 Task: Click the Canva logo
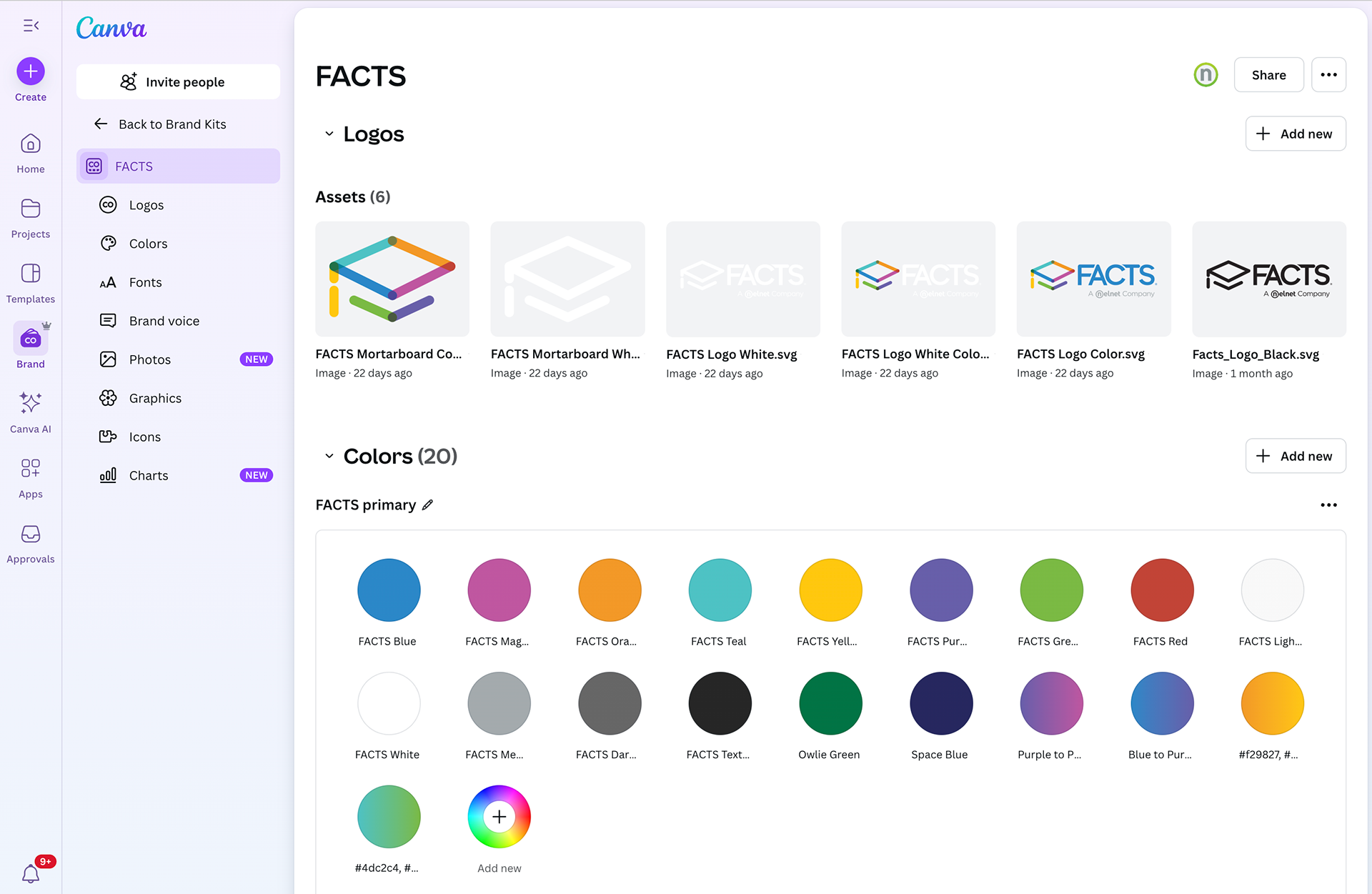pos(111,29)
